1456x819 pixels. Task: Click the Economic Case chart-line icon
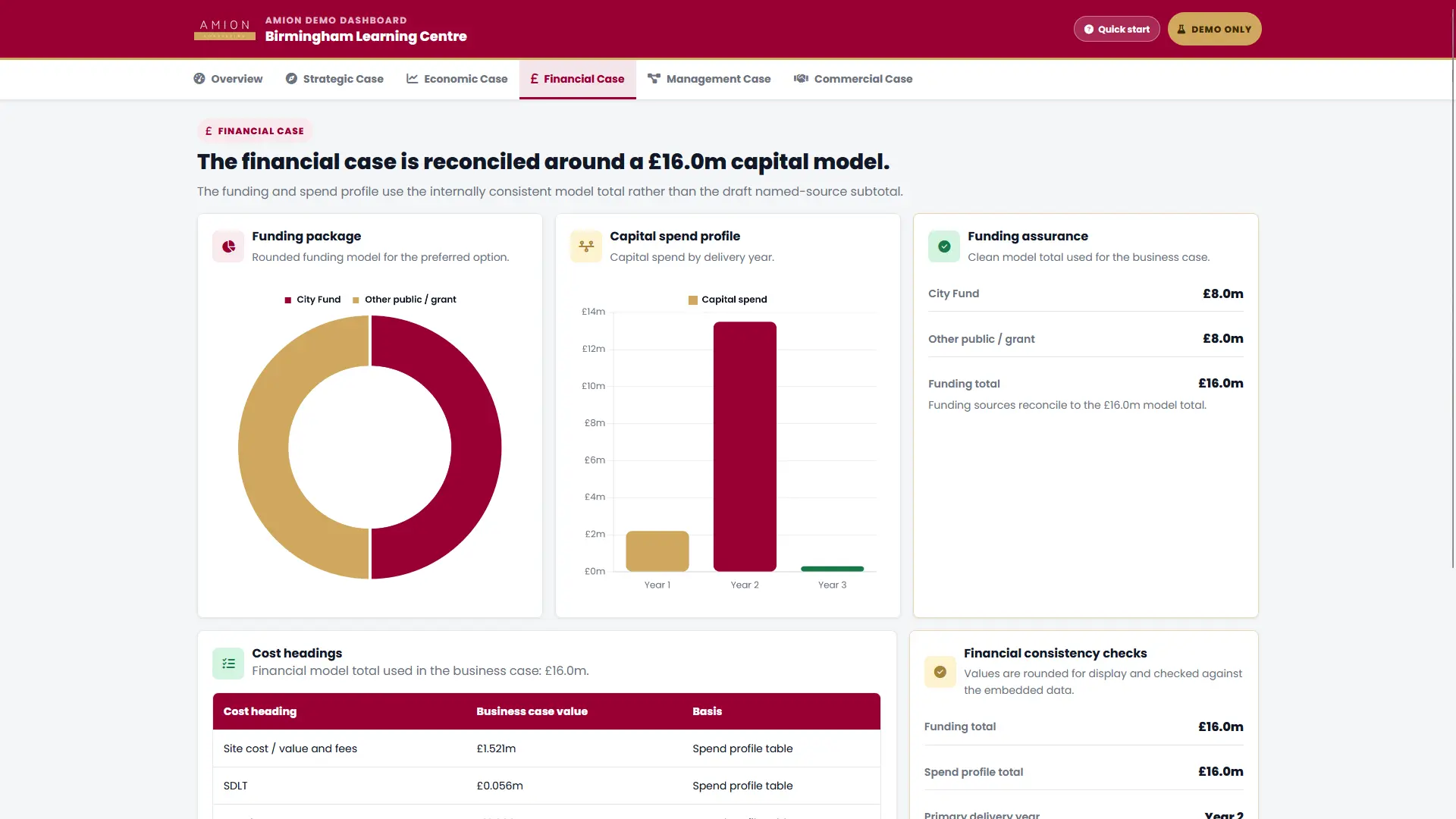click(x=413, y=79)
